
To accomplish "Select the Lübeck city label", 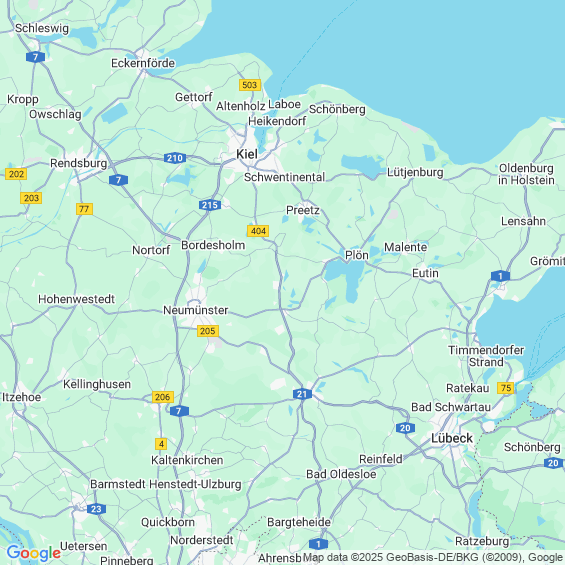I will point(452,438).
